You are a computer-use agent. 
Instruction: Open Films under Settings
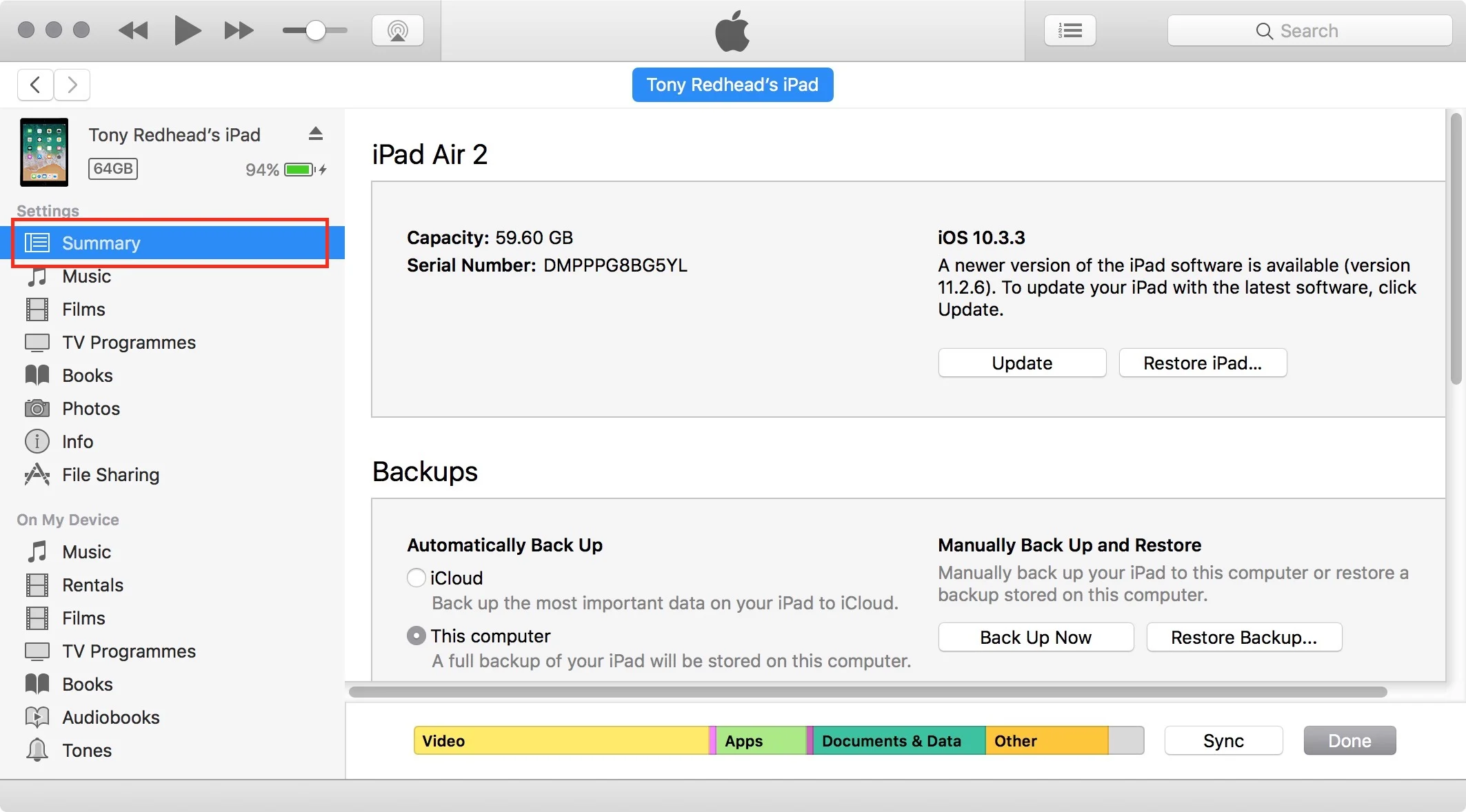coord(172,309)
